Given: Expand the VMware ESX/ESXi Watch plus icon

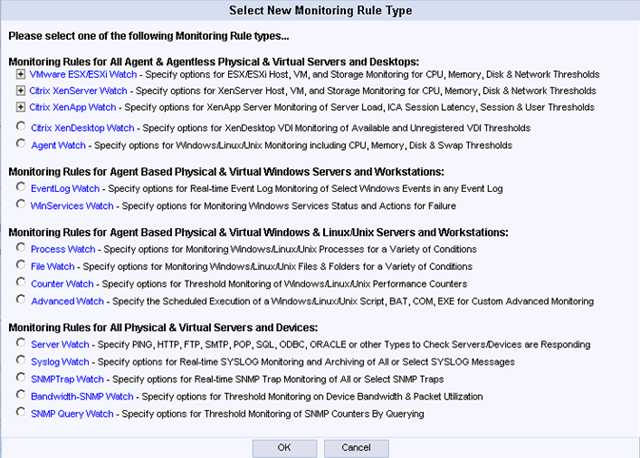Looking at the screenshot, I should pos(20,74).
